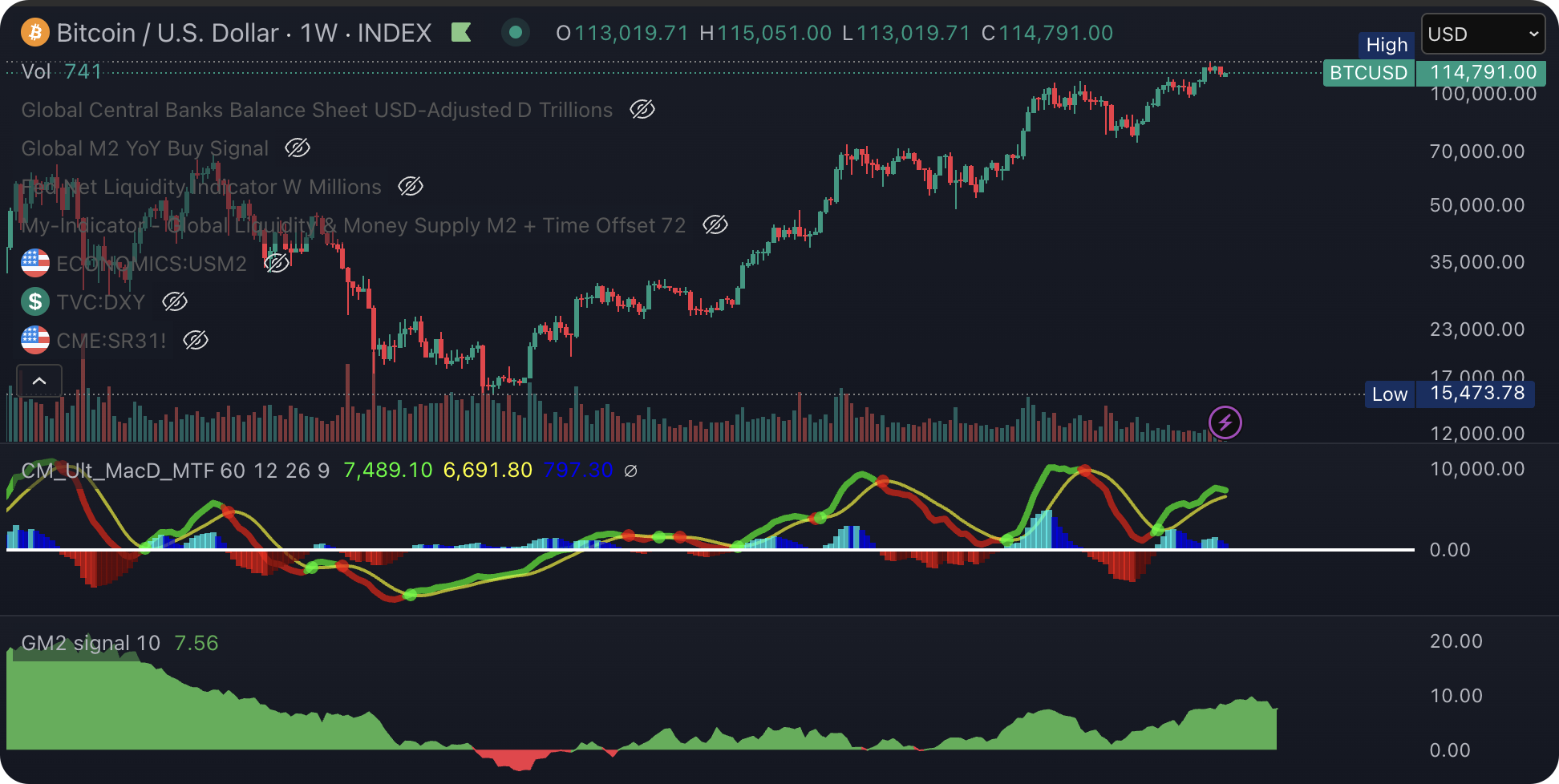Click the US flag icon for CME:SR31!
This screenshot has width=1559, height=784.
coord(35,340)
